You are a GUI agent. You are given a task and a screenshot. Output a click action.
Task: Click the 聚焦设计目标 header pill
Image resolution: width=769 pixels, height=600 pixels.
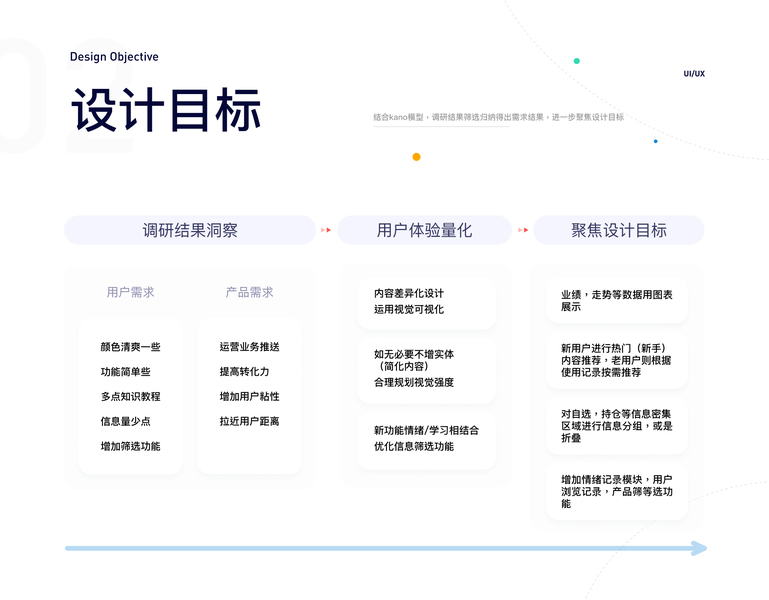click(x=618, y=230)
